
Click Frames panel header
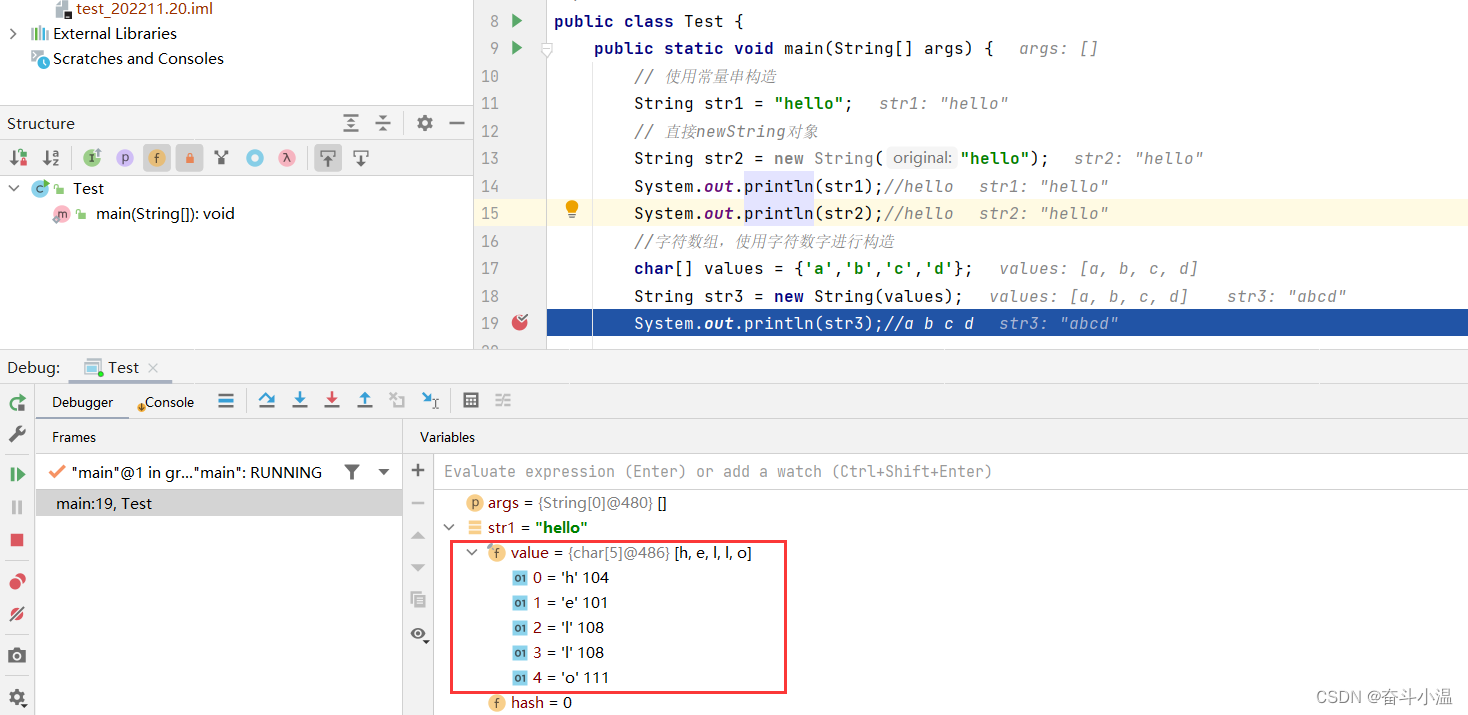click(x=74, y=437)
